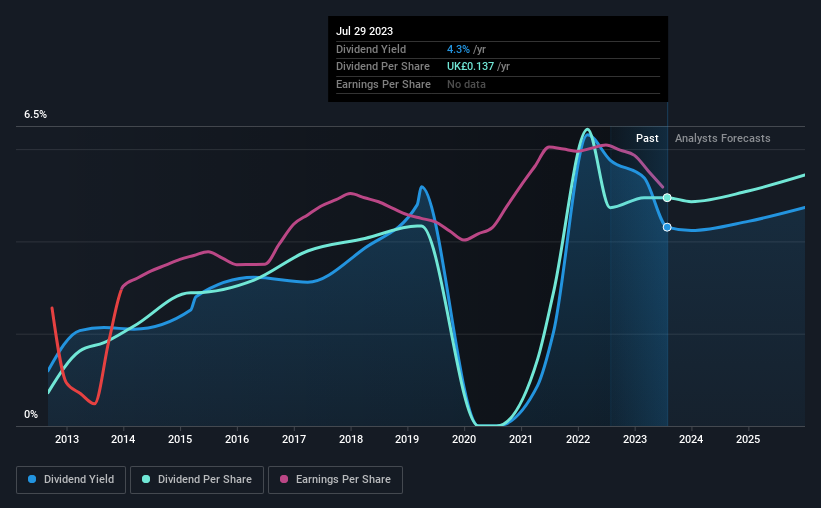The width and height of the screenshot is (821, 508).
Task: Click the 2015 x-axis label
Action: click(180, 439)
